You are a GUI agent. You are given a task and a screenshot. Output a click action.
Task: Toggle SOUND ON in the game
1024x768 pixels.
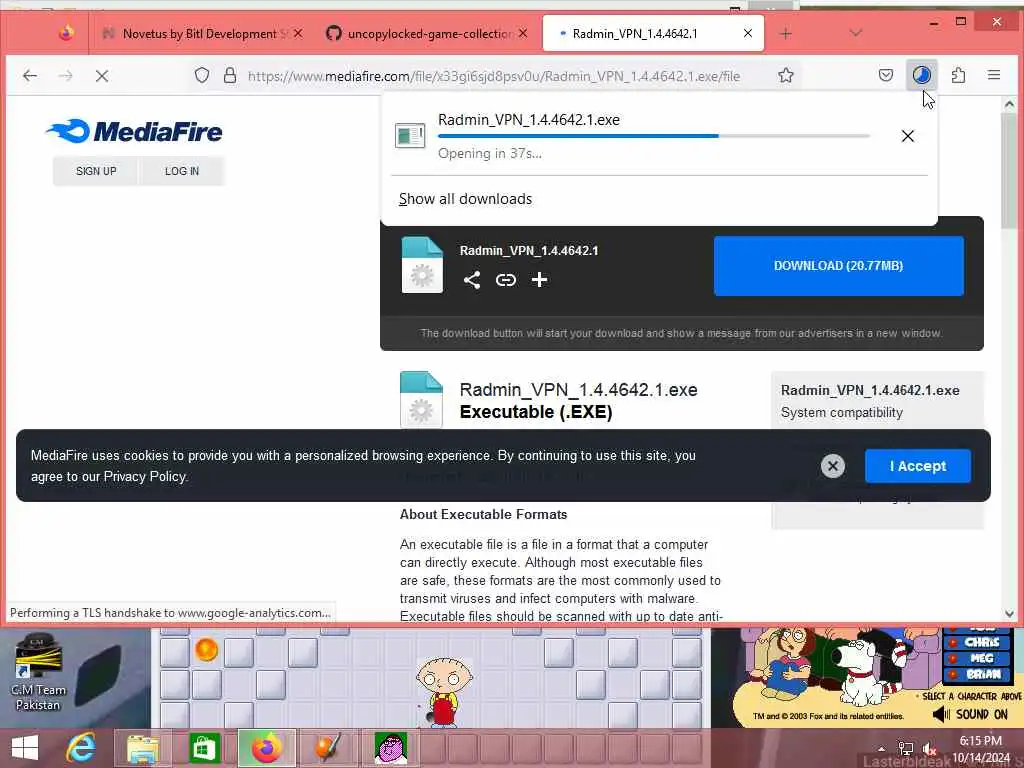pyautogui.click(x=970, y=714)
